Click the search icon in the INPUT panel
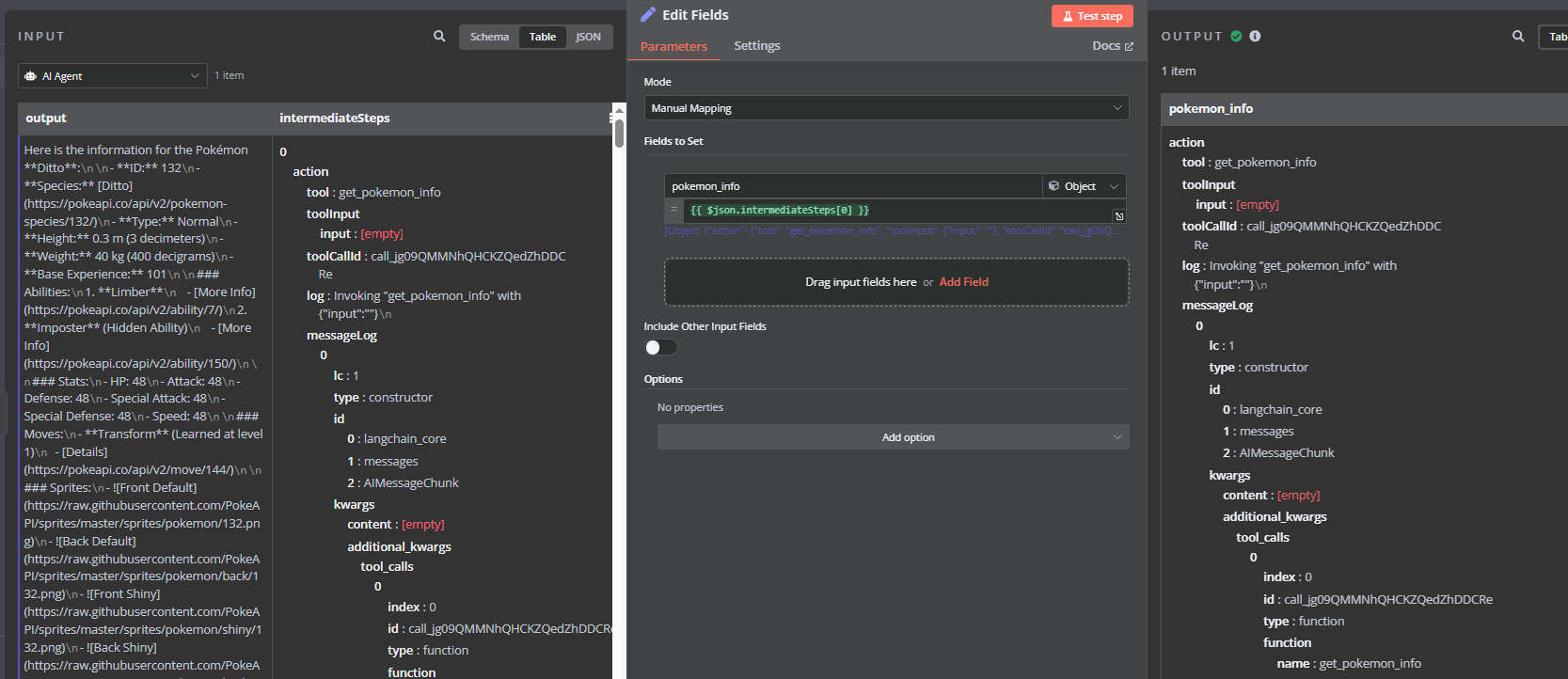 [439, 36]
